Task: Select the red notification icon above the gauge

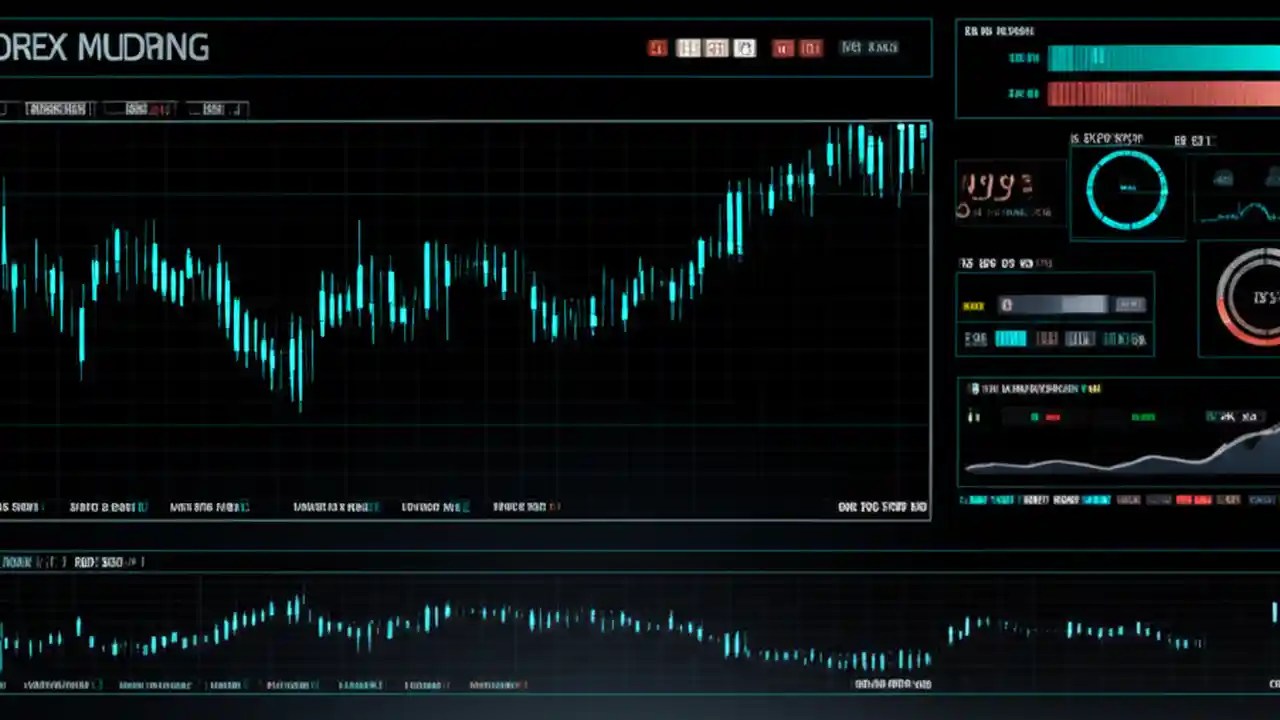Action: click(x=810, y=47)
